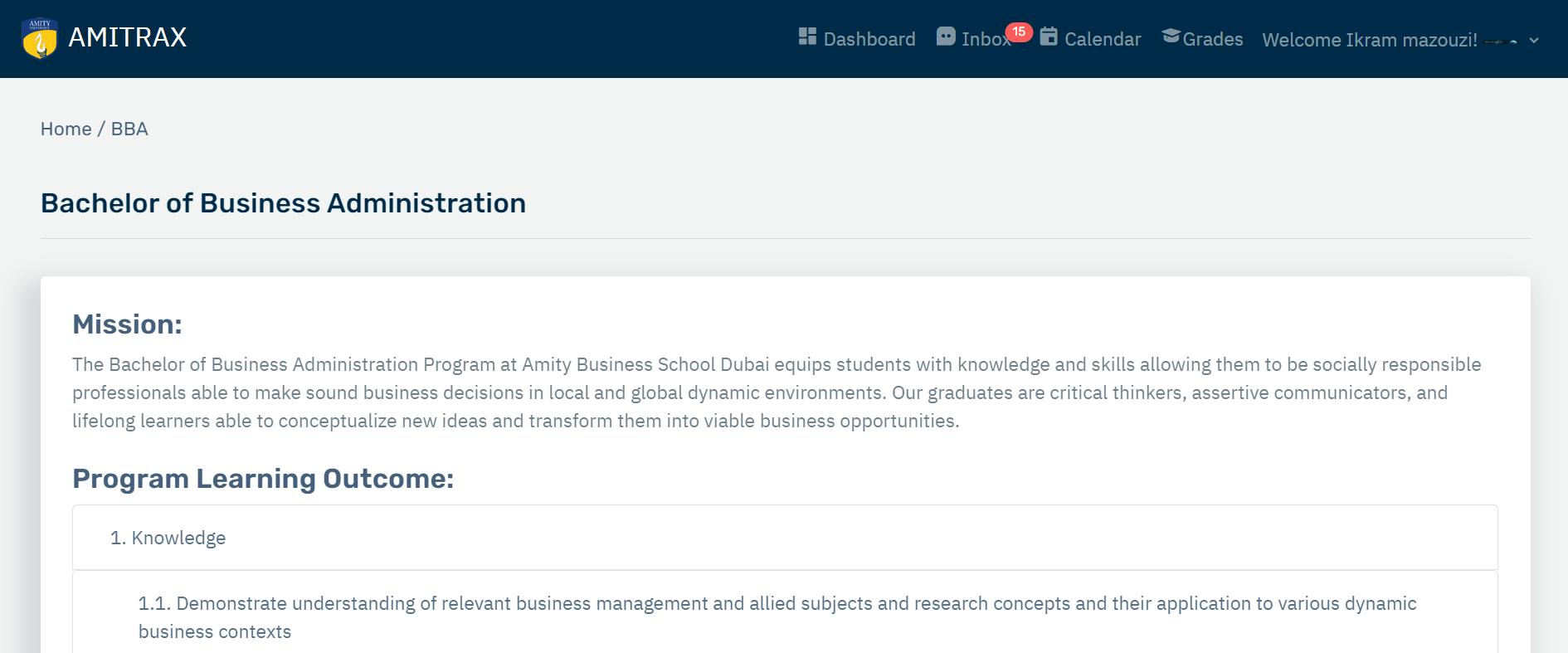1568x653 pixels.
Task: Click the Amity shield logo icon
Action: (x=40, y=38)
